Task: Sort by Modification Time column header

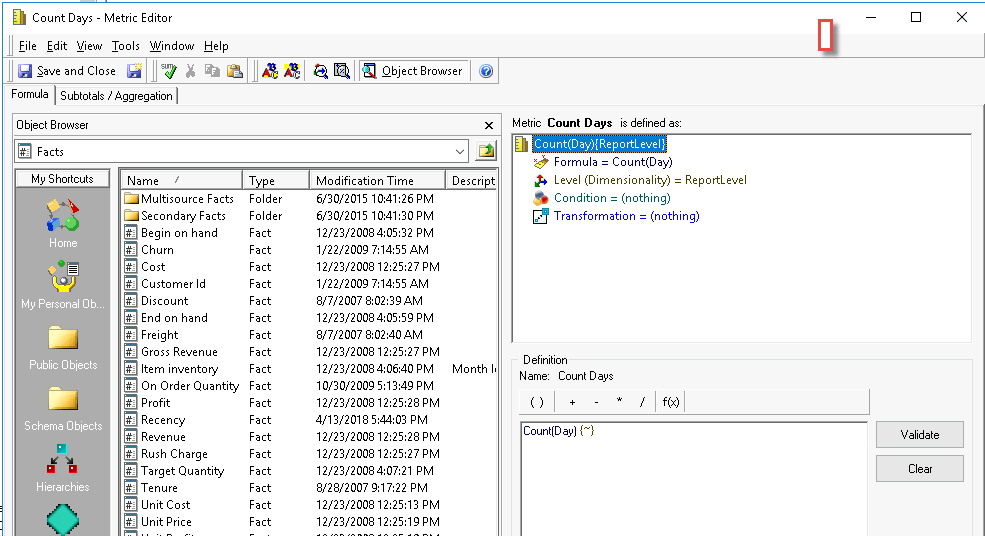Action: click(377, 180)
